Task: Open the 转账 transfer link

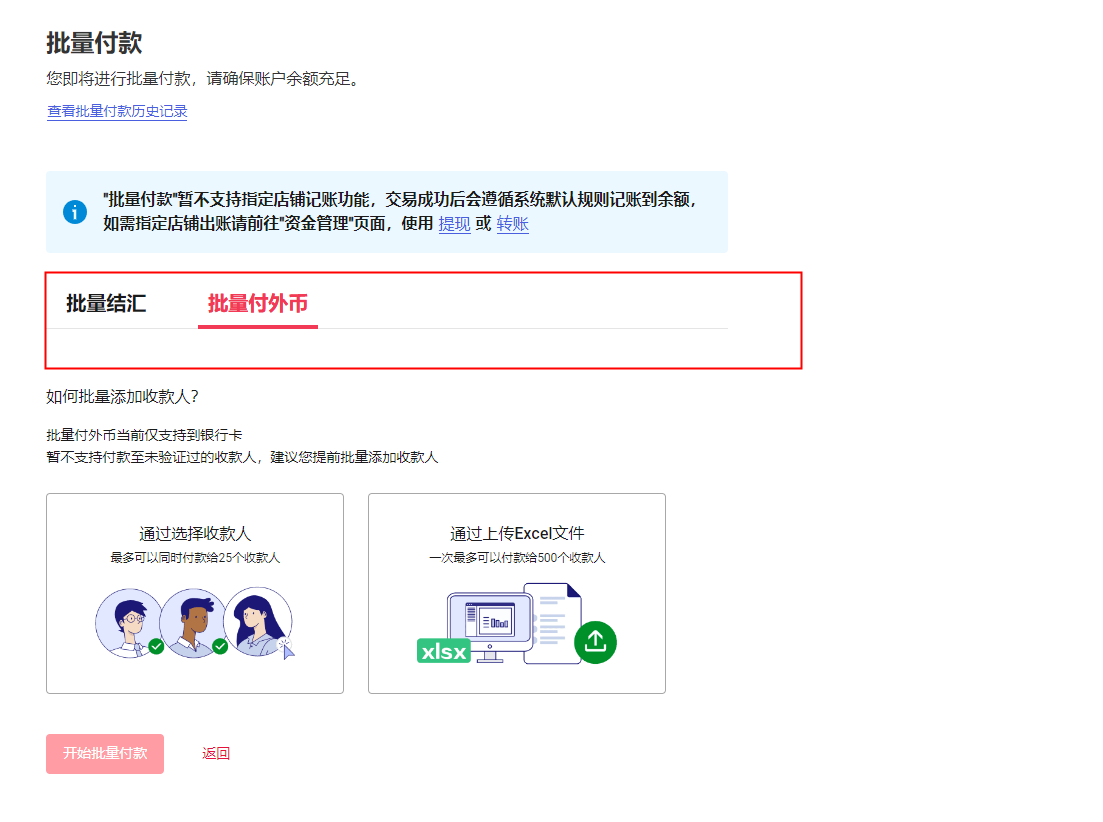Action: coord(513,224)
